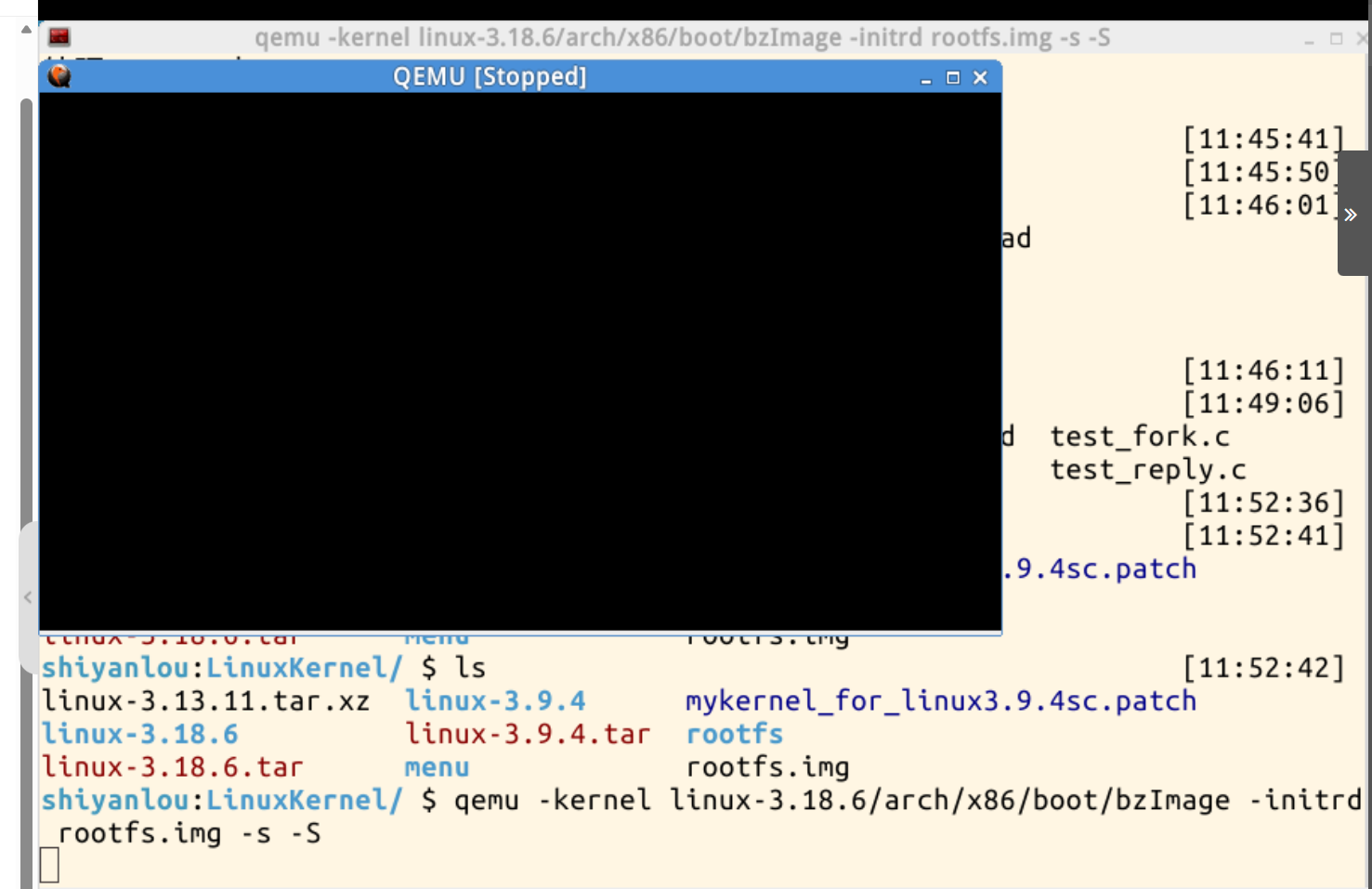The image size is (1372, 889).
Task: Click the rootfs directory name
Action: coord(735,734)
